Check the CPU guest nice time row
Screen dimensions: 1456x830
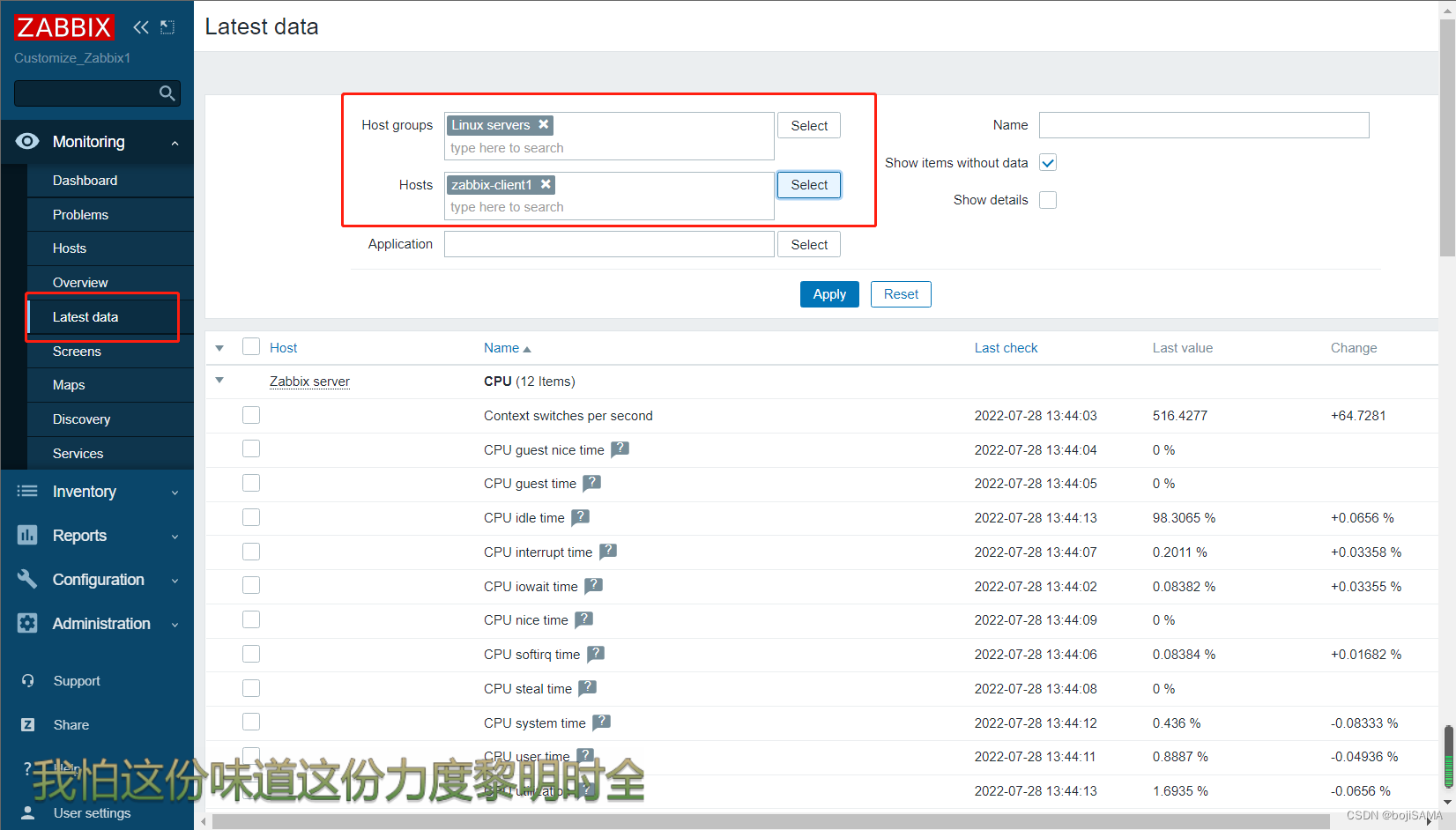point(251,448)
